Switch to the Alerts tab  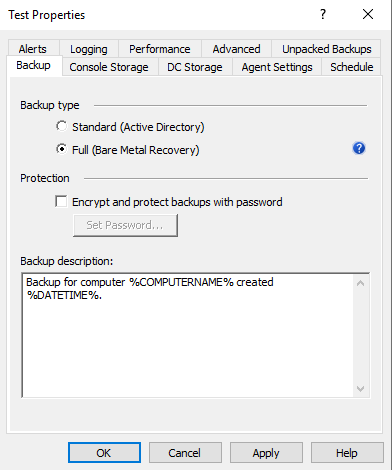[x=33, y=49]
